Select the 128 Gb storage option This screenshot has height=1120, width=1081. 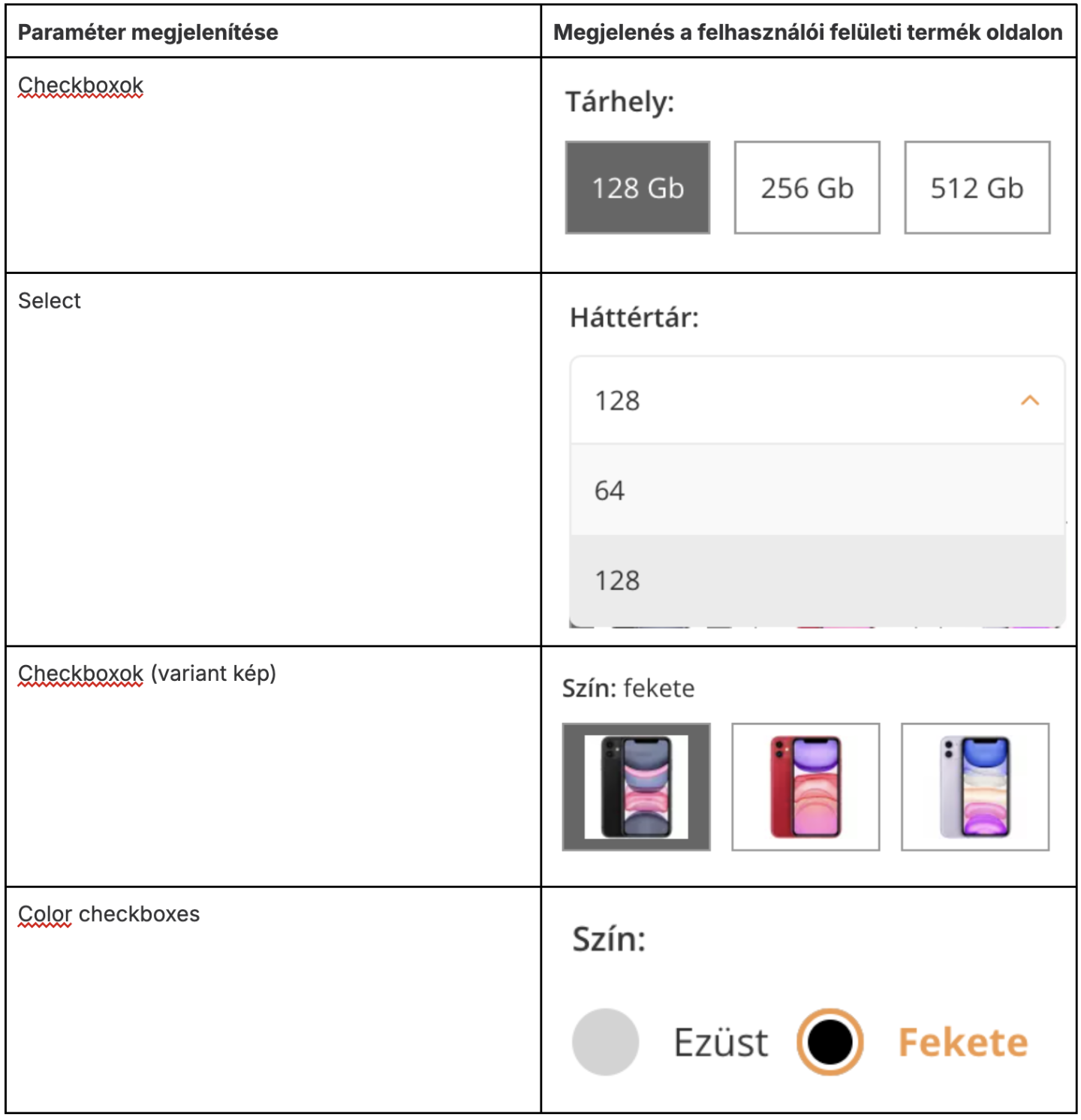637,188
